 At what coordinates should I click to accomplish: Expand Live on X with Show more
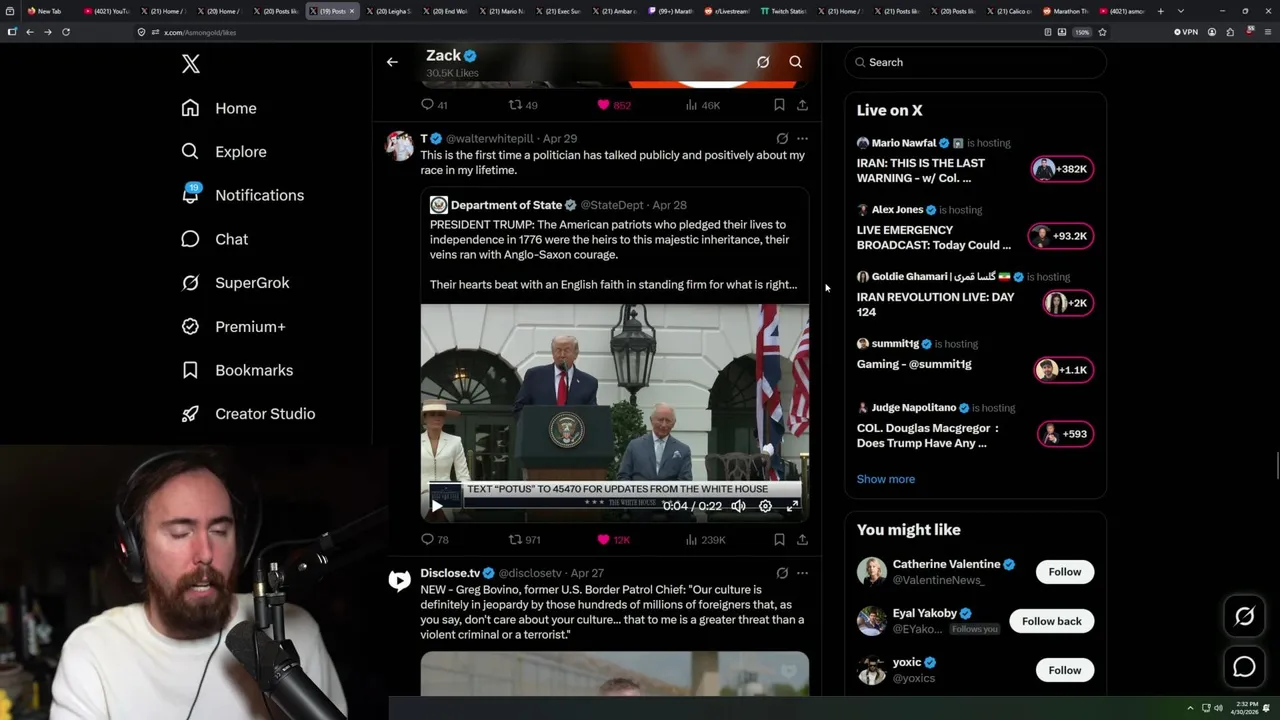(886, 479)
